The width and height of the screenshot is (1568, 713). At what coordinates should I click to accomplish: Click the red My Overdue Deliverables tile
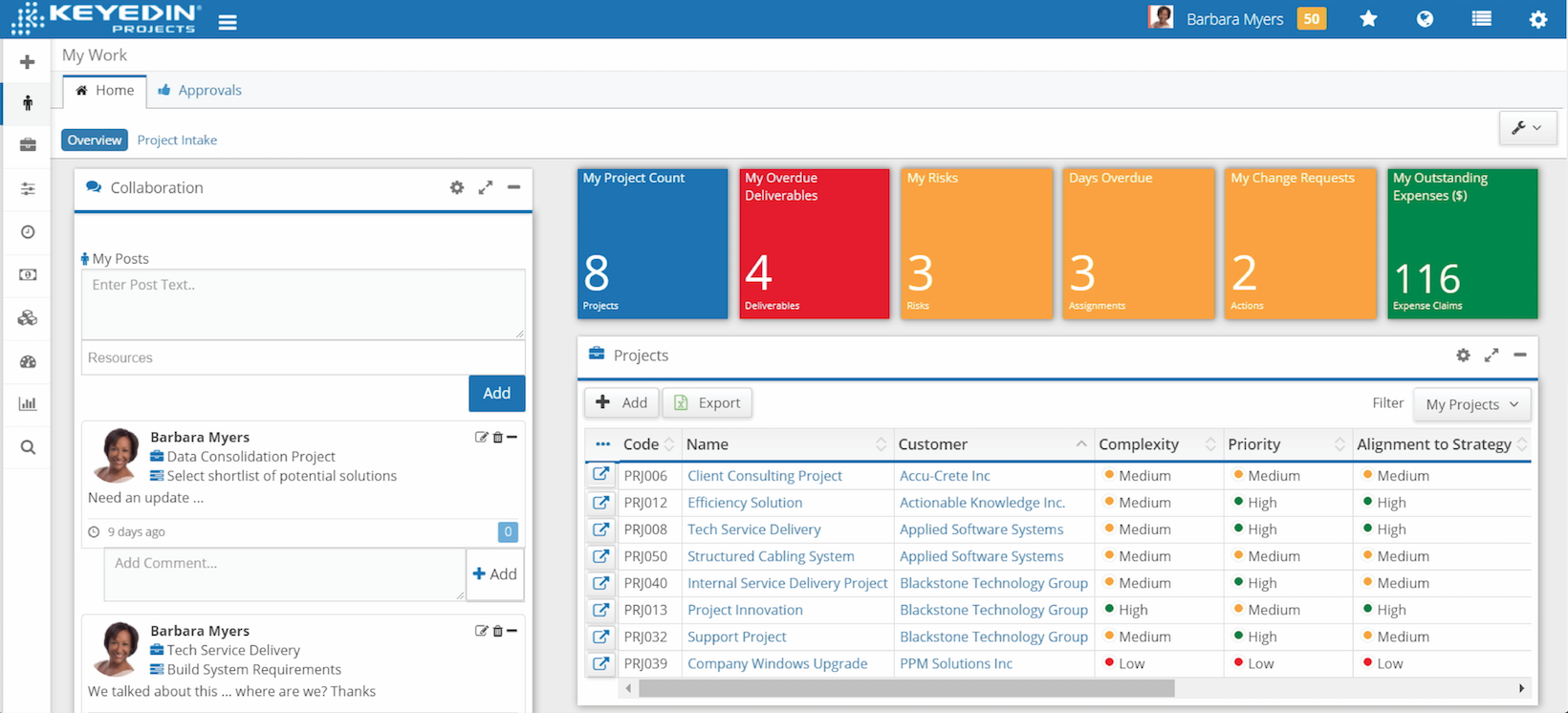[814, 244]
